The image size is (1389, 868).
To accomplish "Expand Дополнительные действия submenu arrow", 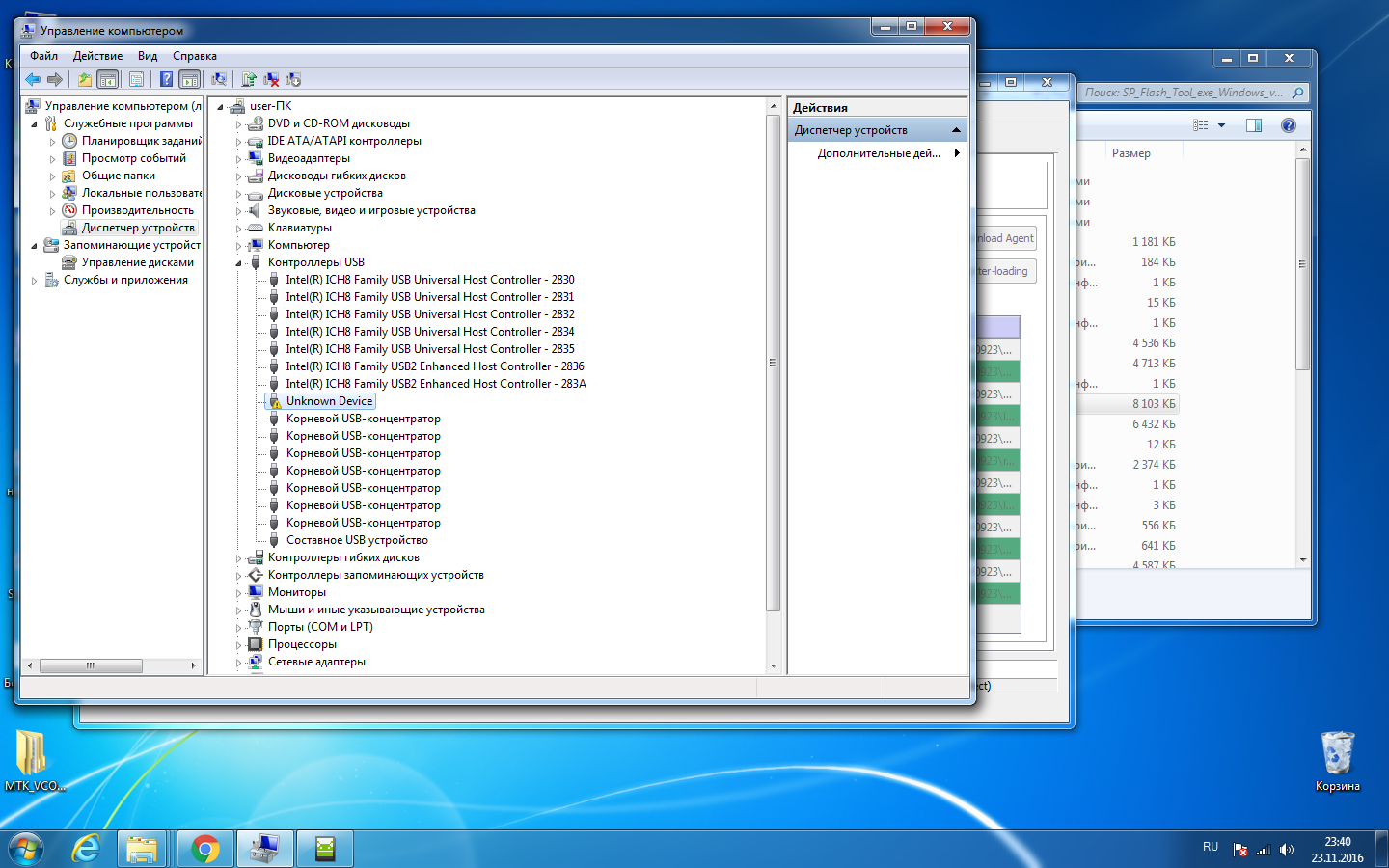I will click(x=957, y=153).
